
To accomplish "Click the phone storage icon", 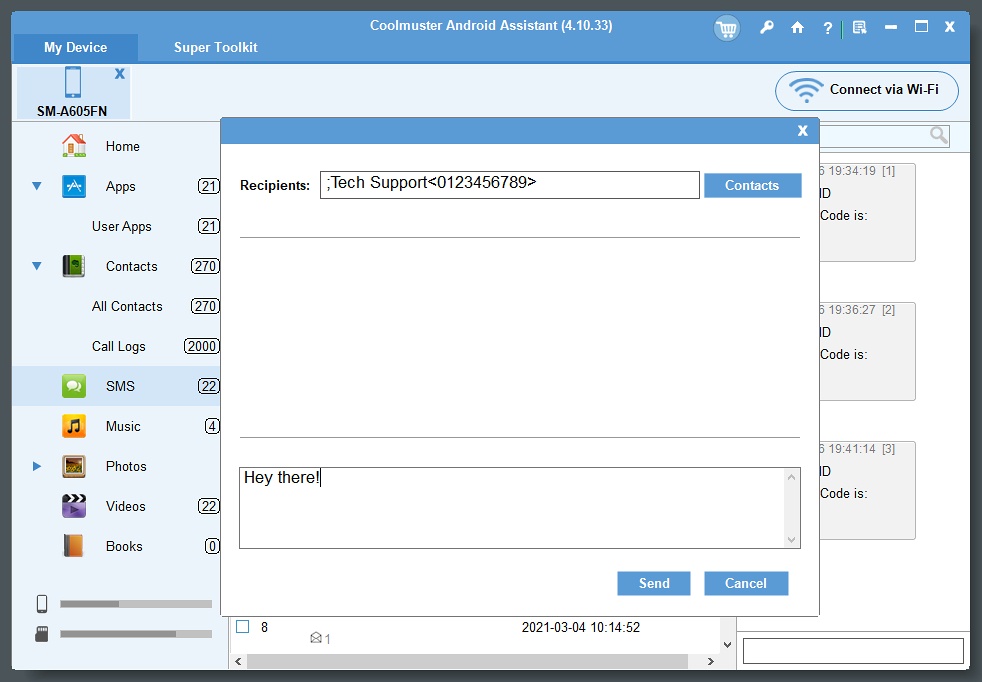I will pyautogui.click(x=42, y=604).
